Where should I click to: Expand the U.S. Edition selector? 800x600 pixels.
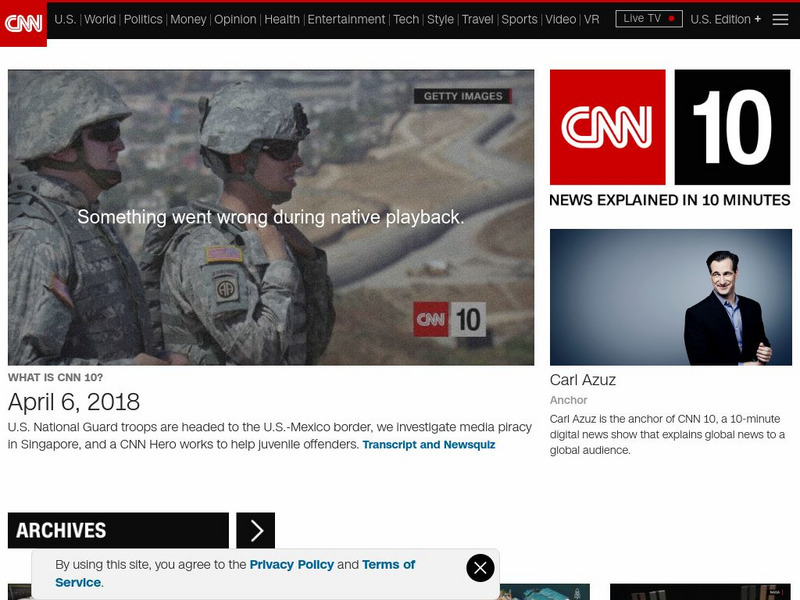[x=726, y=19]
